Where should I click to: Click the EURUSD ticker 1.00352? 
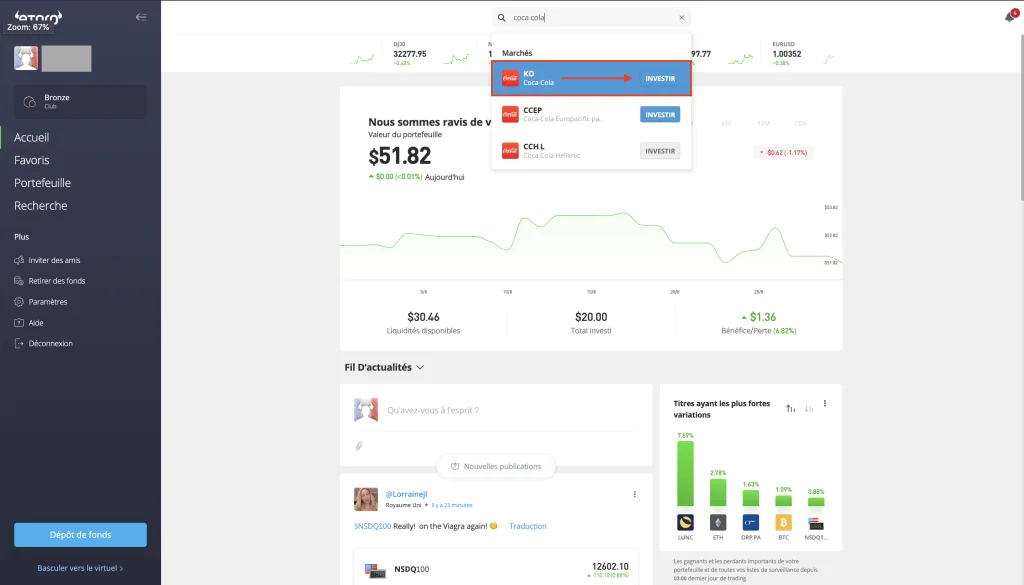pyautogui.click(x=786, y=54)
